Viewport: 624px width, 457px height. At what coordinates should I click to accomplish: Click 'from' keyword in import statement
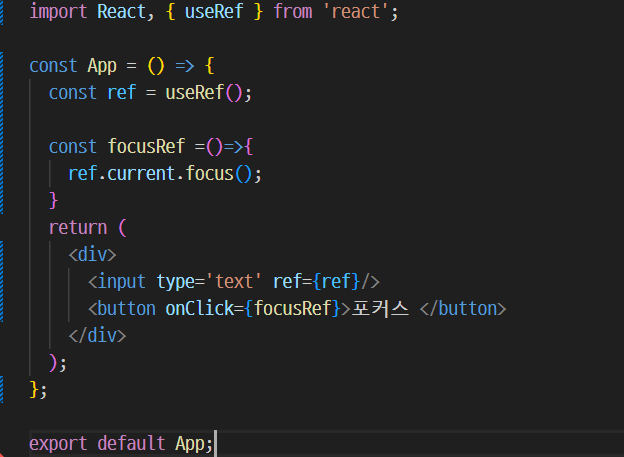tap(292, 12)
